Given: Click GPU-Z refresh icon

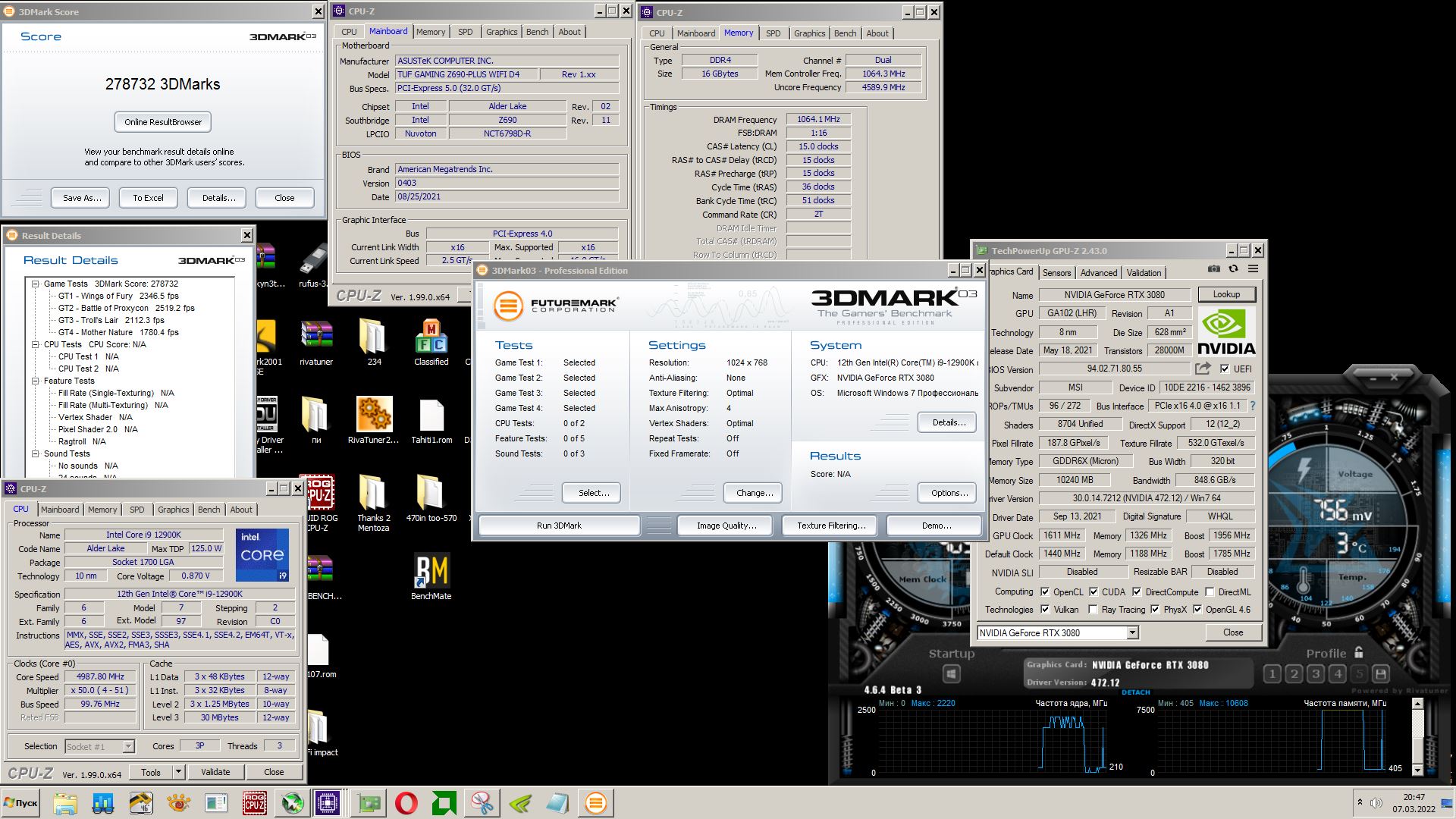Looking at the screenshot, I should (x=1233, y=268).
